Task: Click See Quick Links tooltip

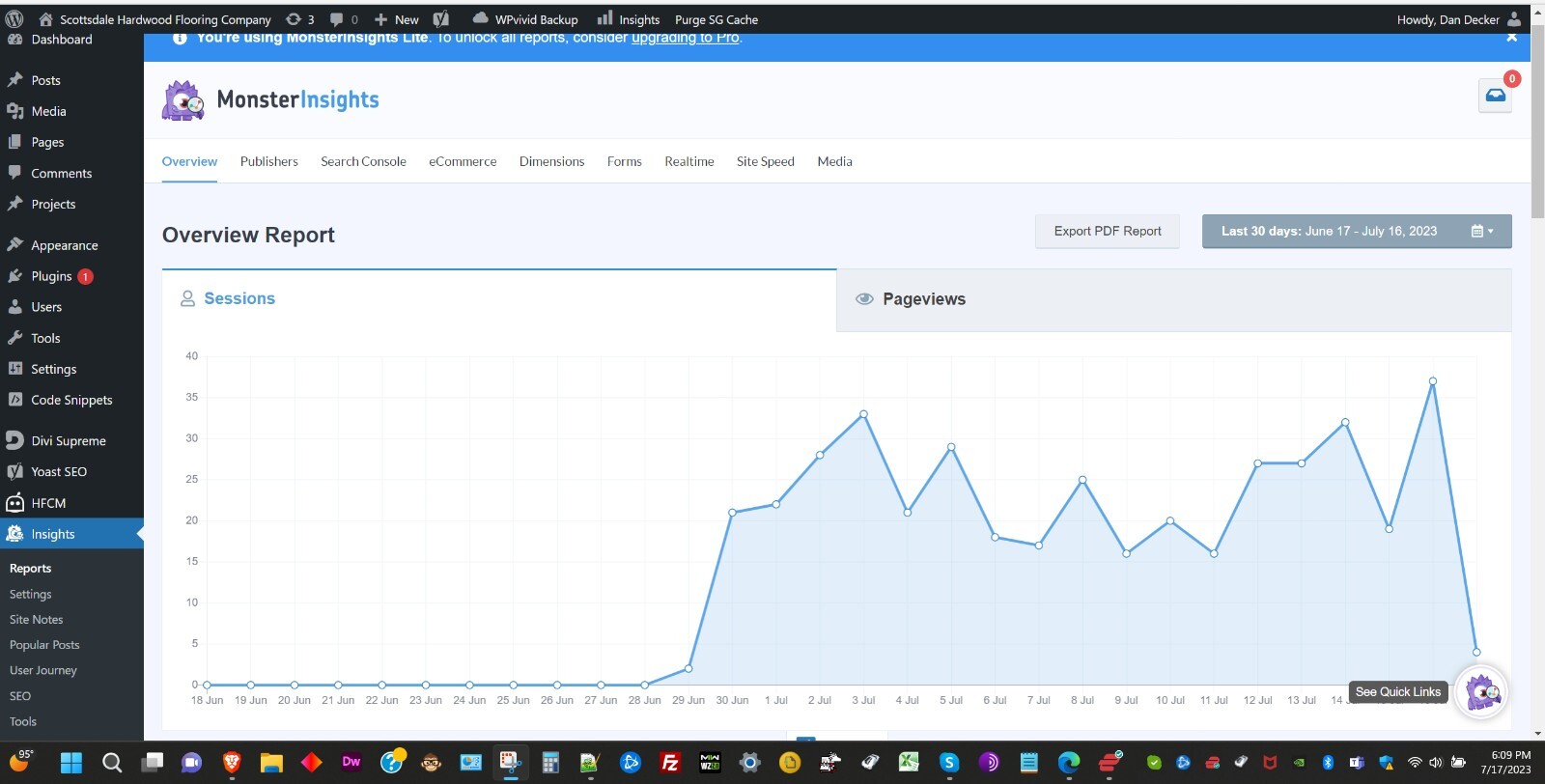Action: pos(1397,691)
